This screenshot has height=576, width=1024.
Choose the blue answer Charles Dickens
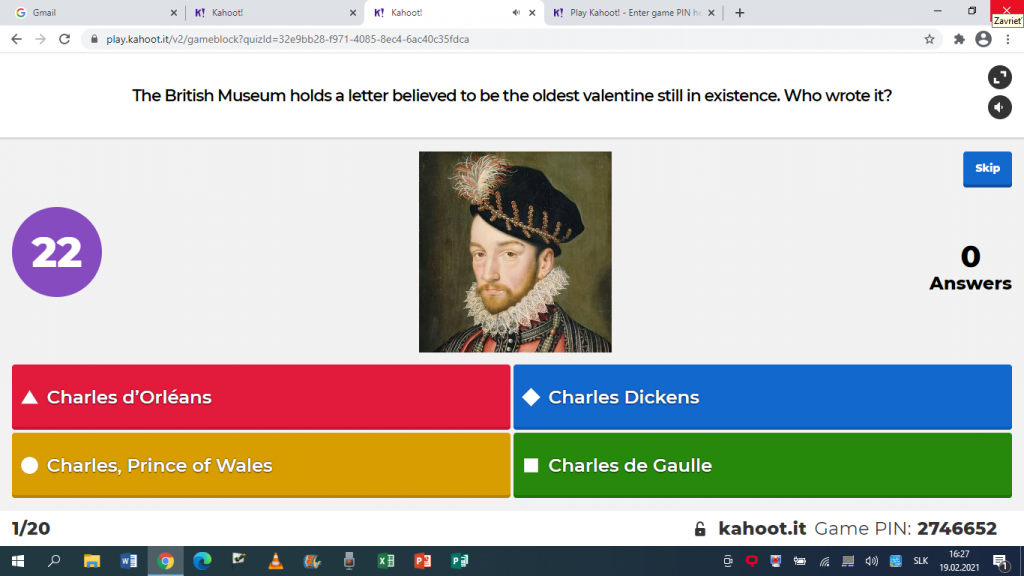point(762,397)
